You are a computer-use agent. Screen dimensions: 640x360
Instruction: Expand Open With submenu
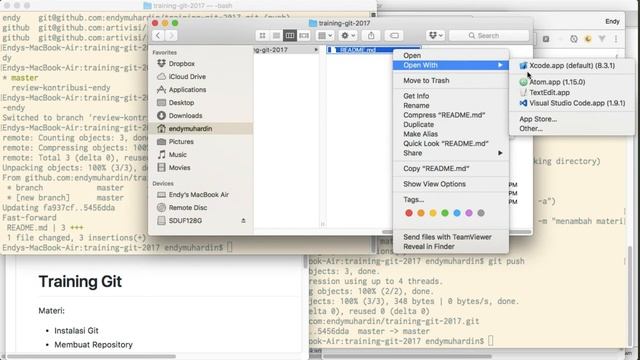click(451, 65)
